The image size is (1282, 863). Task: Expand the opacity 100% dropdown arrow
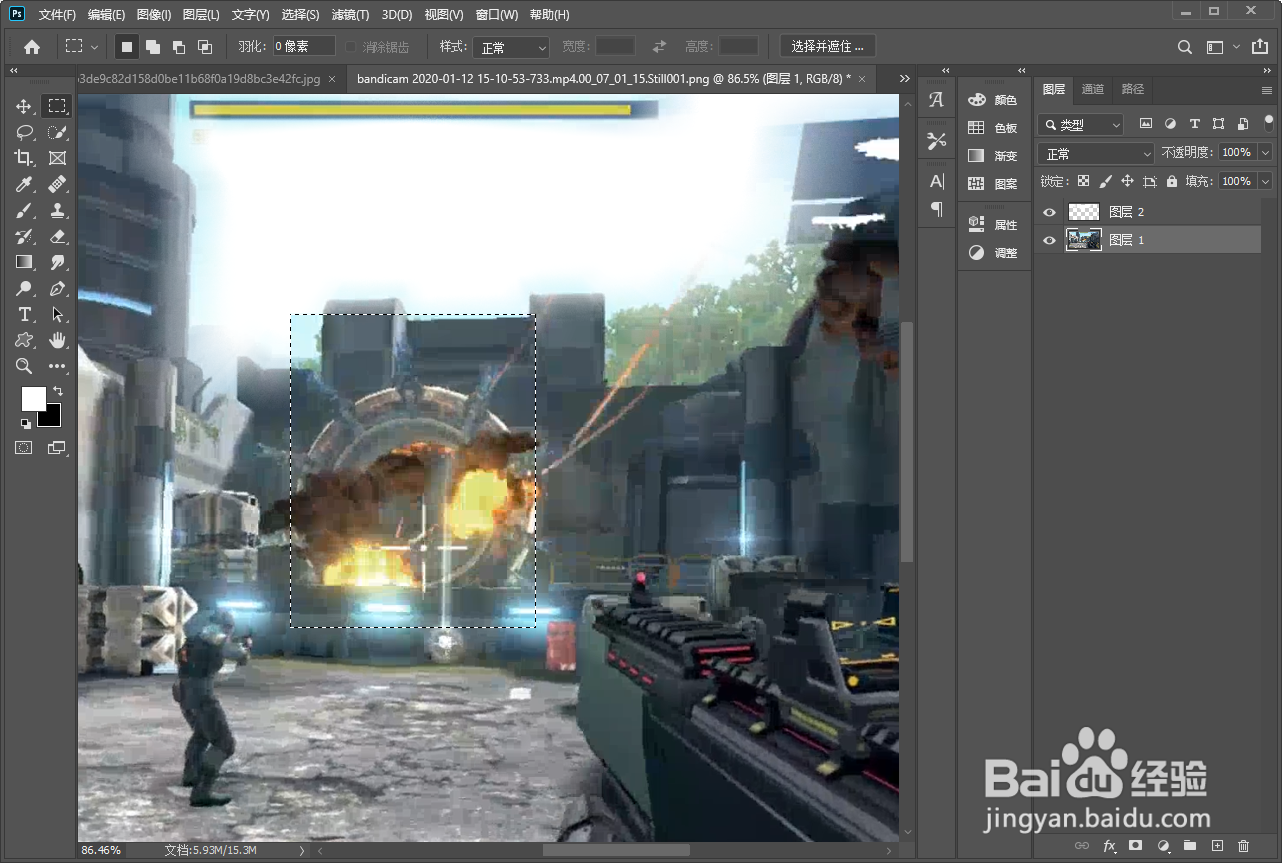coord(1265,153)
